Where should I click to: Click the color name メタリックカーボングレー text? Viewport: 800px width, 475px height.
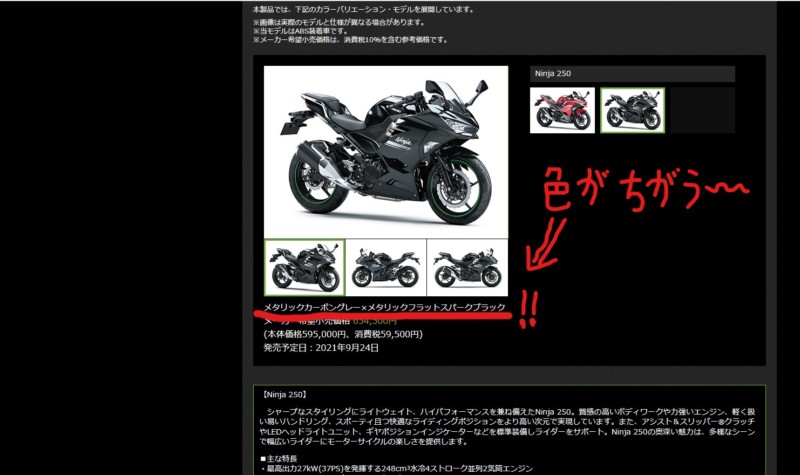click(312, 307)
